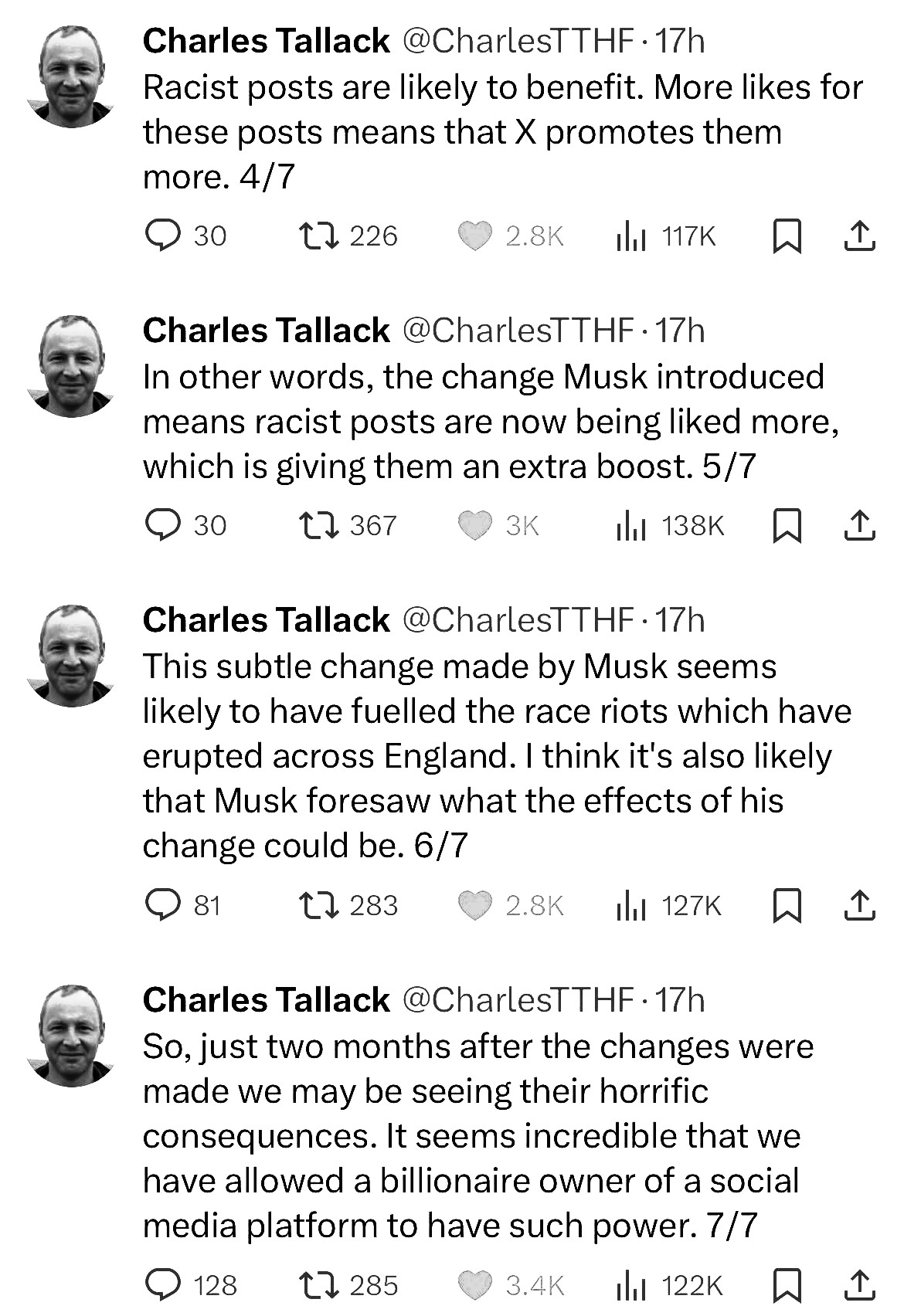Bookmark the 4/7 post

coord(787,236)
